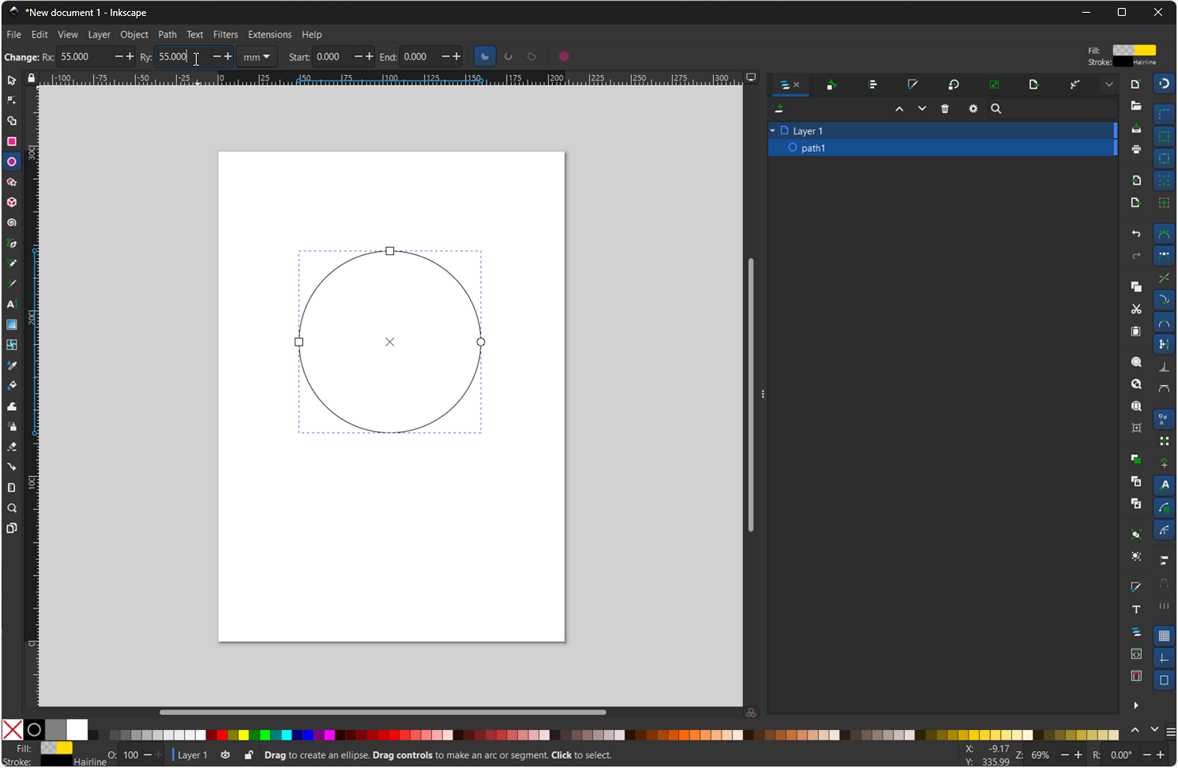The image size is (1178, 768).
Task: Activate the Text tool
Action: [x=12, y=304]
